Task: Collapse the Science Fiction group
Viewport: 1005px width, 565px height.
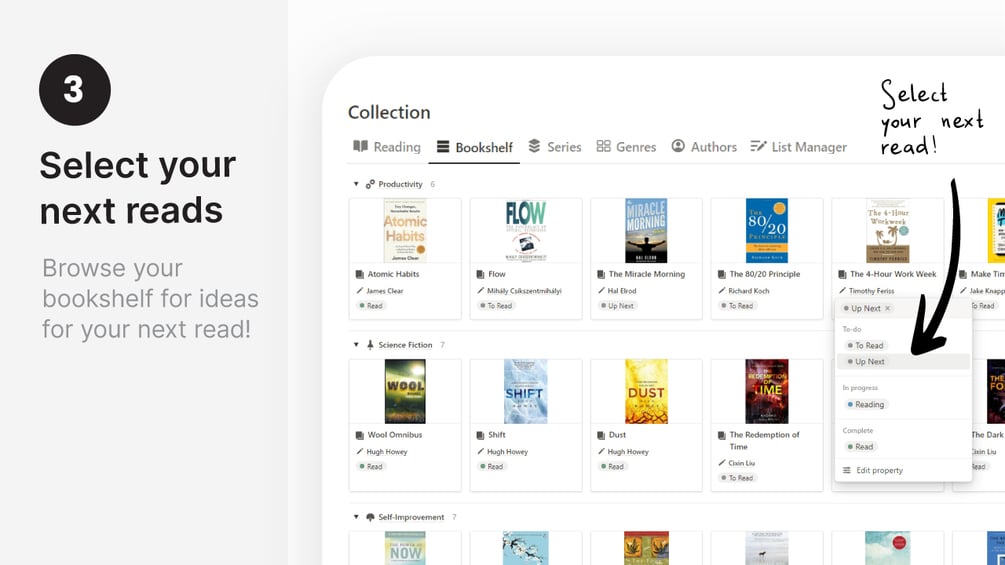Action: click(356, 345)
